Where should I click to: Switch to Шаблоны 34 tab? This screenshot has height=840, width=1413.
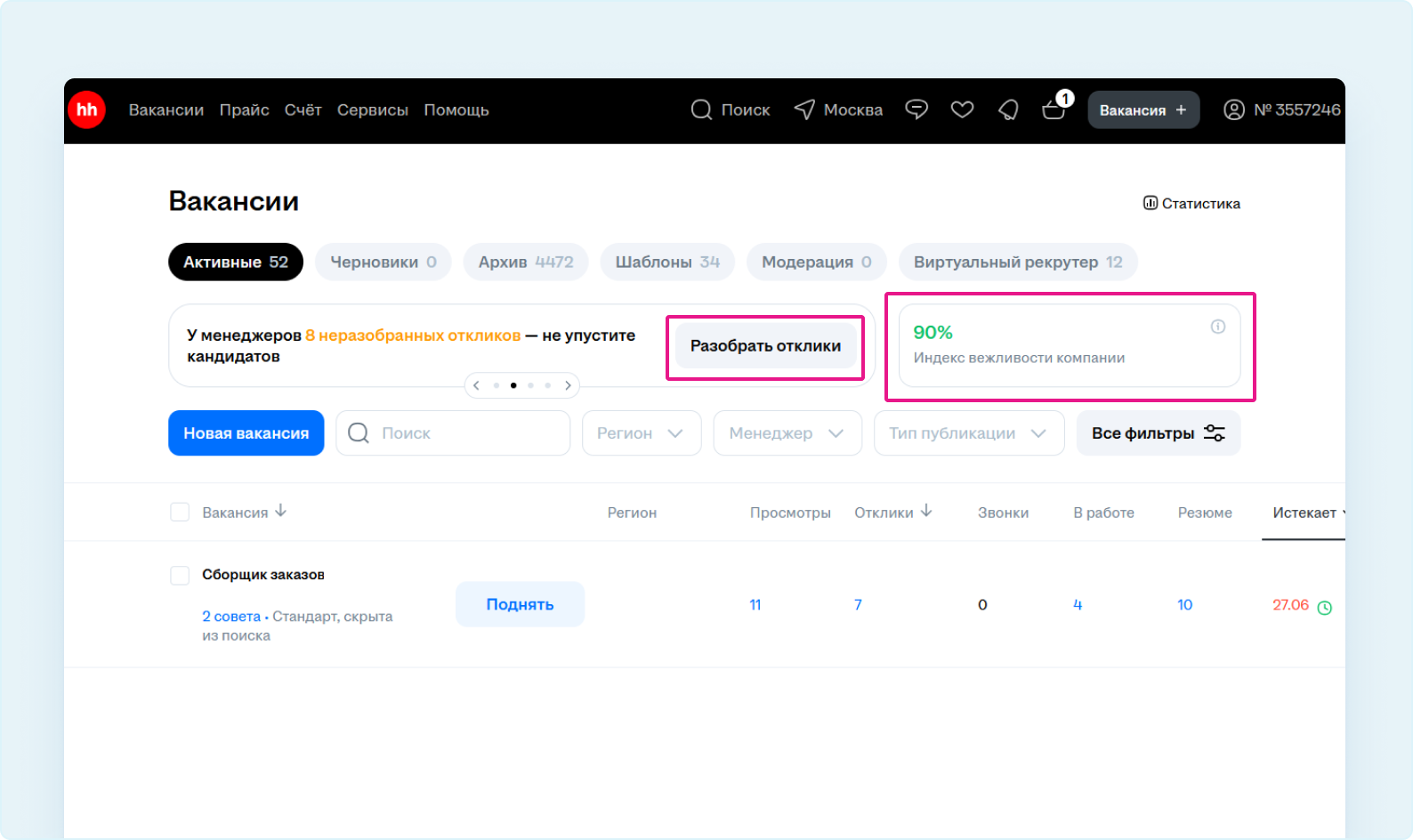(667, 262)
